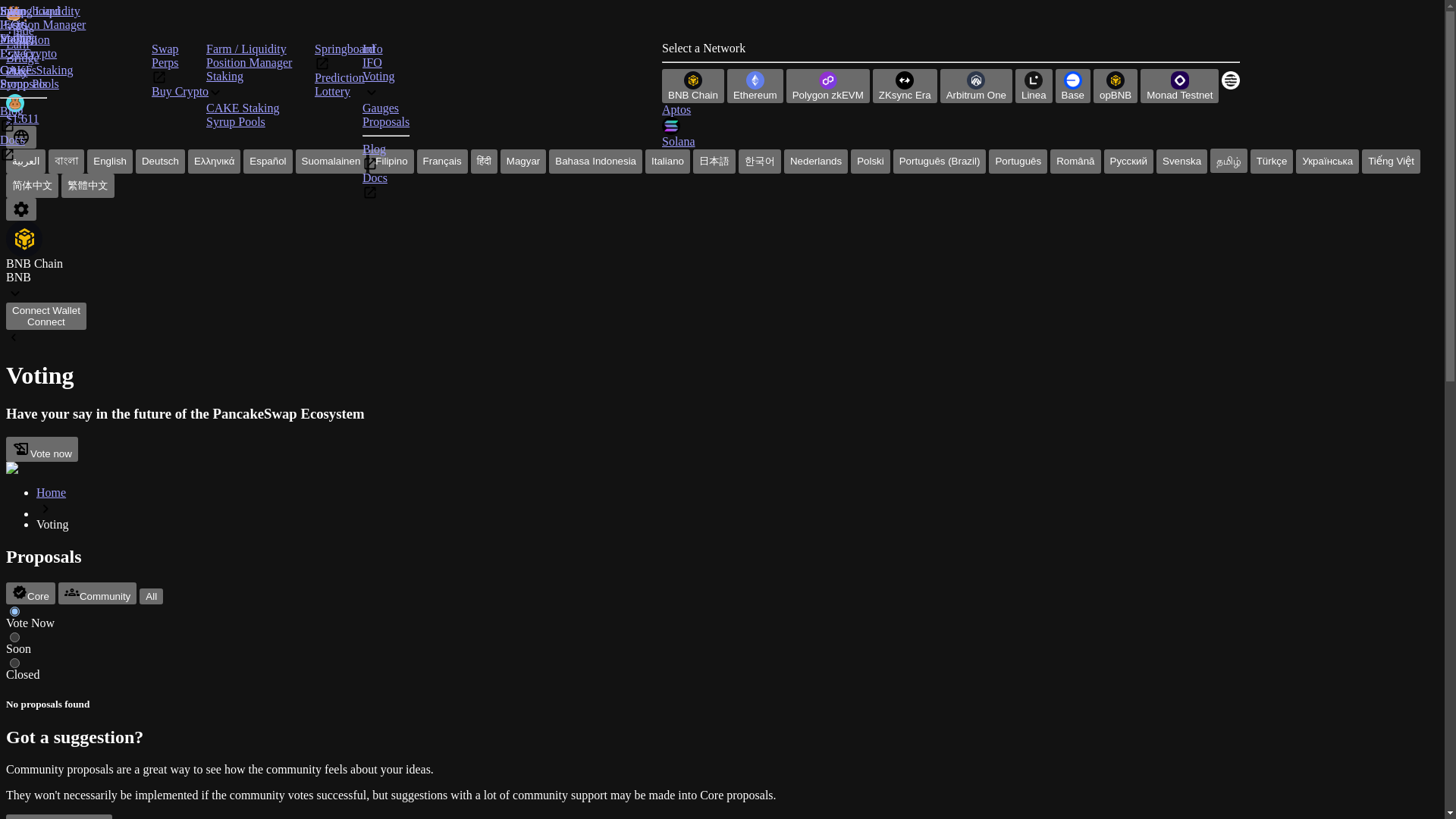This screenshot has height=819, width=1456.
Task: Open the Lottery link
Action: (x=332, y=92)
